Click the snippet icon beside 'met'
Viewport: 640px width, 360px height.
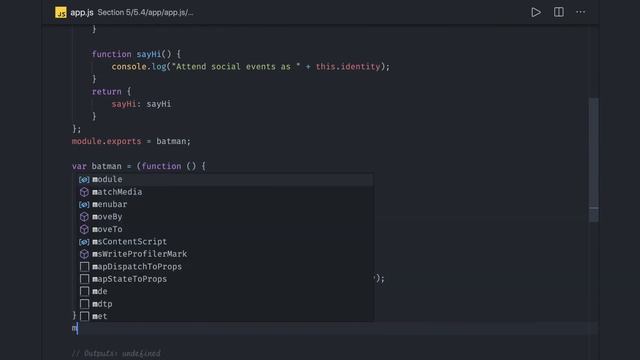coord(84,316)
